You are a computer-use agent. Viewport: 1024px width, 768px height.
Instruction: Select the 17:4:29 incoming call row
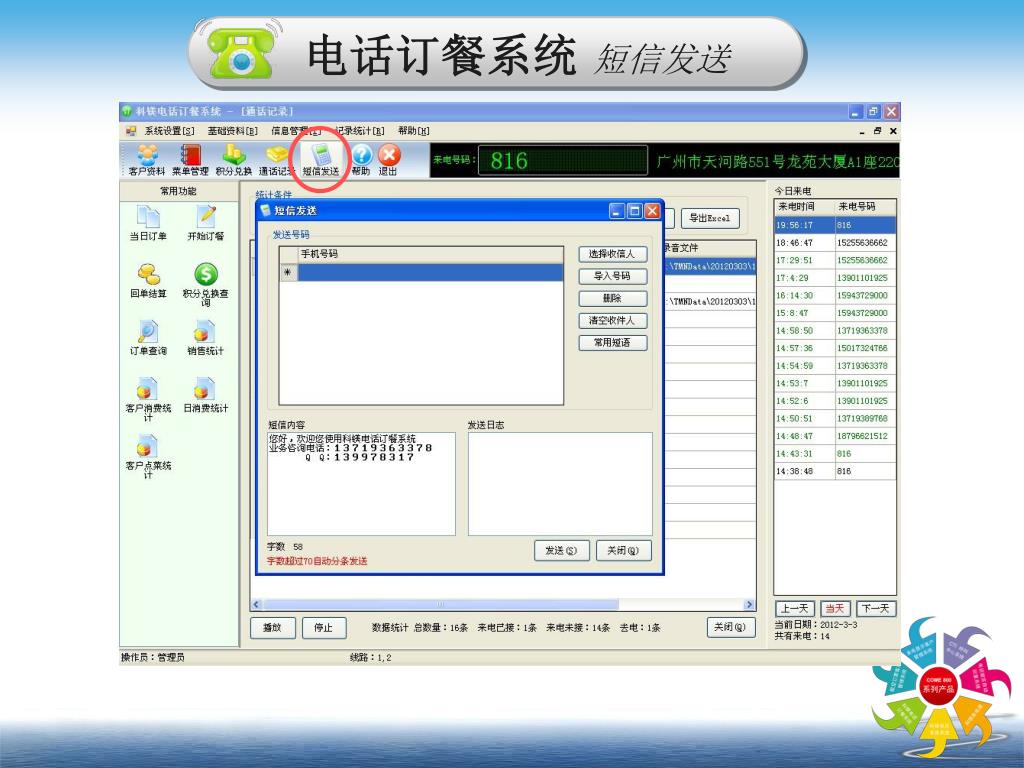point(835,278)
